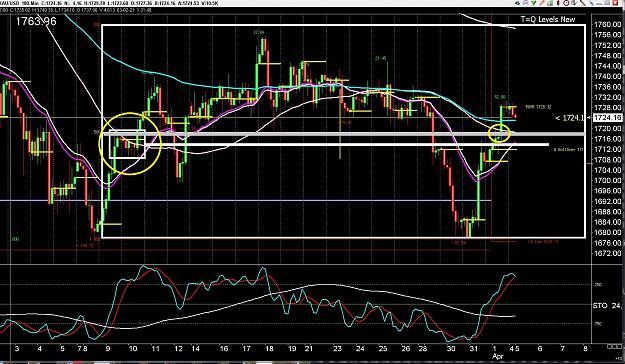Click date 12 on the time axis
625x364 pixels.
tap(178, 349)
